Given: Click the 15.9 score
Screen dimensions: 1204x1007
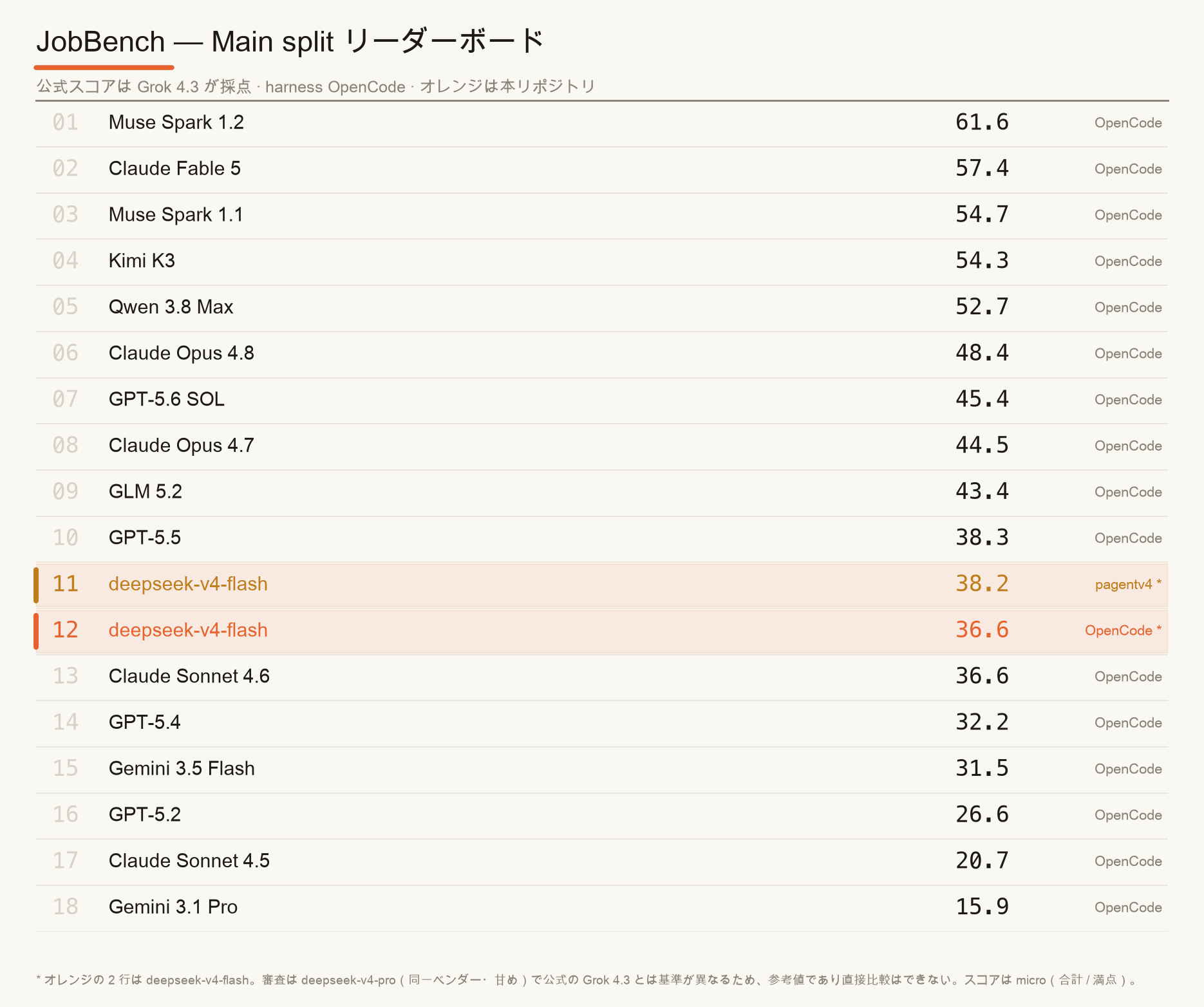Looking at the screenshot, I should tap(982, 907).
